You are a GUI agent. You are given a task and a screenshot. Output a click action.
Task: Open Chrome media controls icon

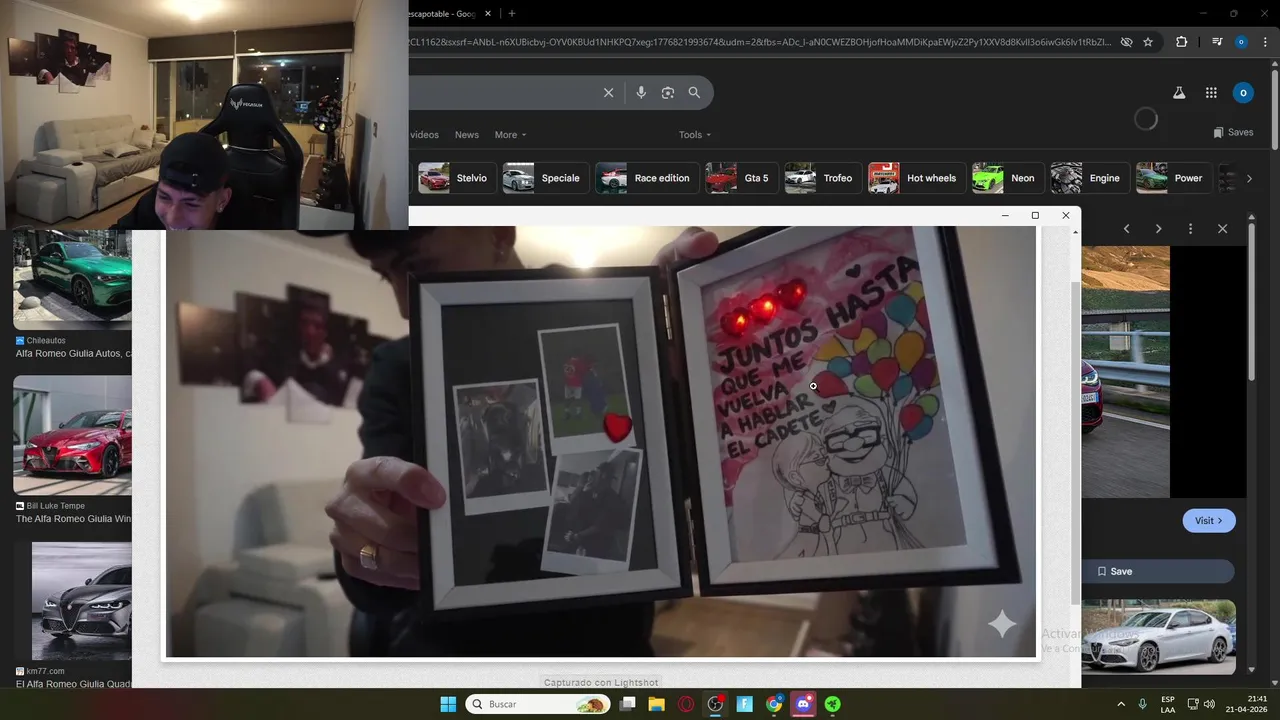pos(1217,42)
